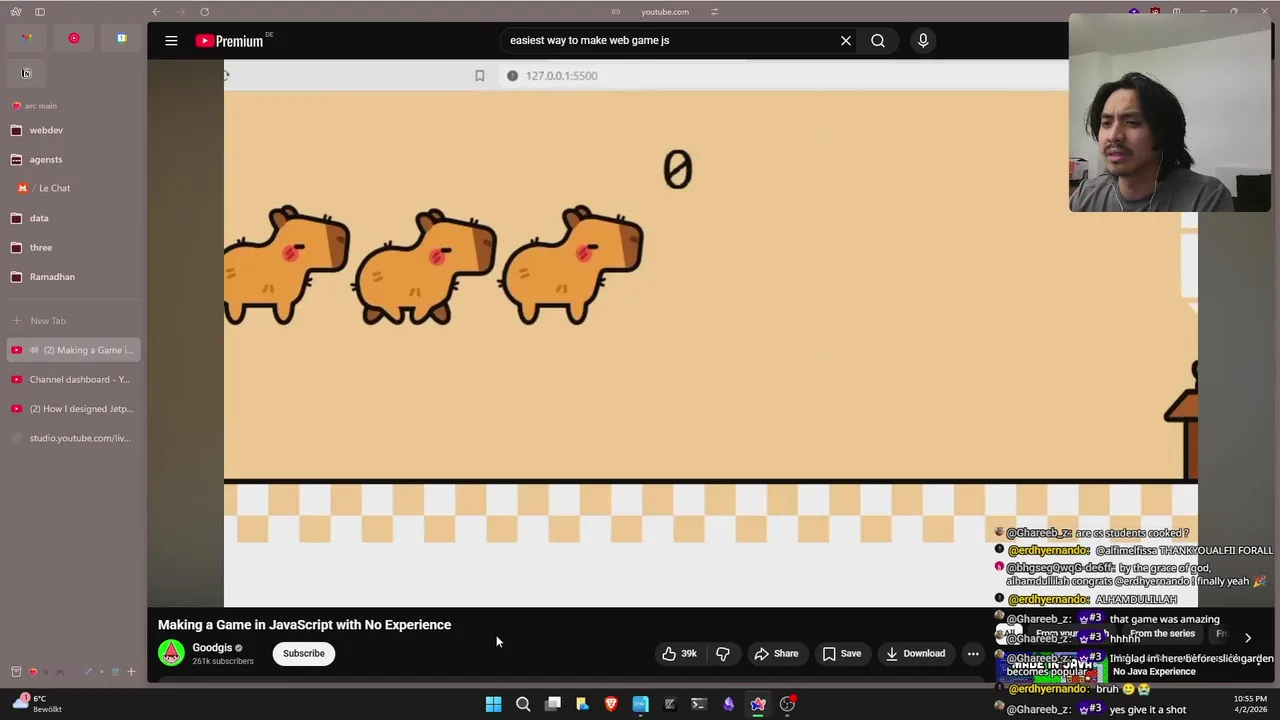Open Windows taskbar search

click(523, 704)
